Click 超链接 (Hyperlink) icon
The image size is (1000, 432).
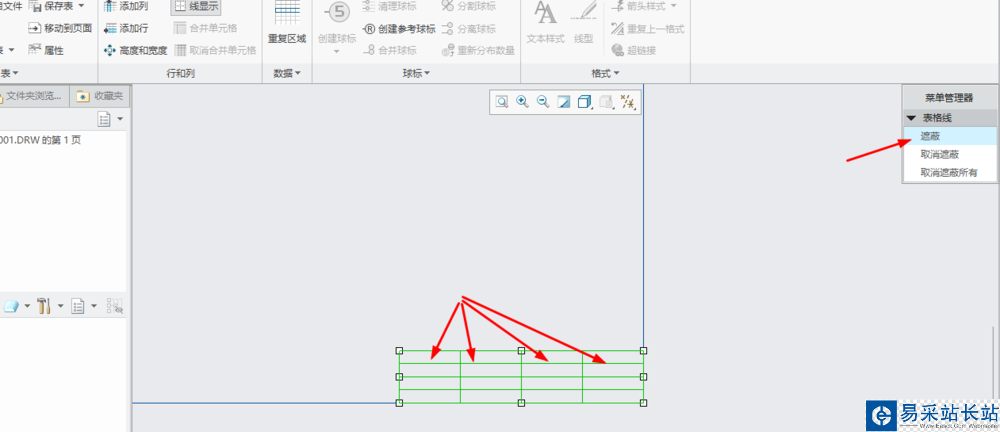pyautogui.click(x=617, y=50)
